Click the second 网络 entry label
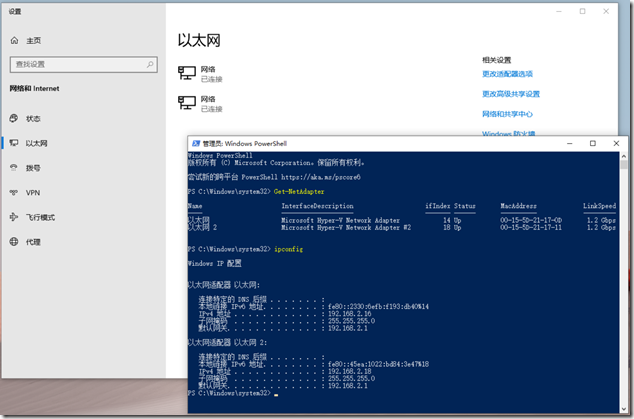This screenshot has width=634, height=419. (208, 99)
